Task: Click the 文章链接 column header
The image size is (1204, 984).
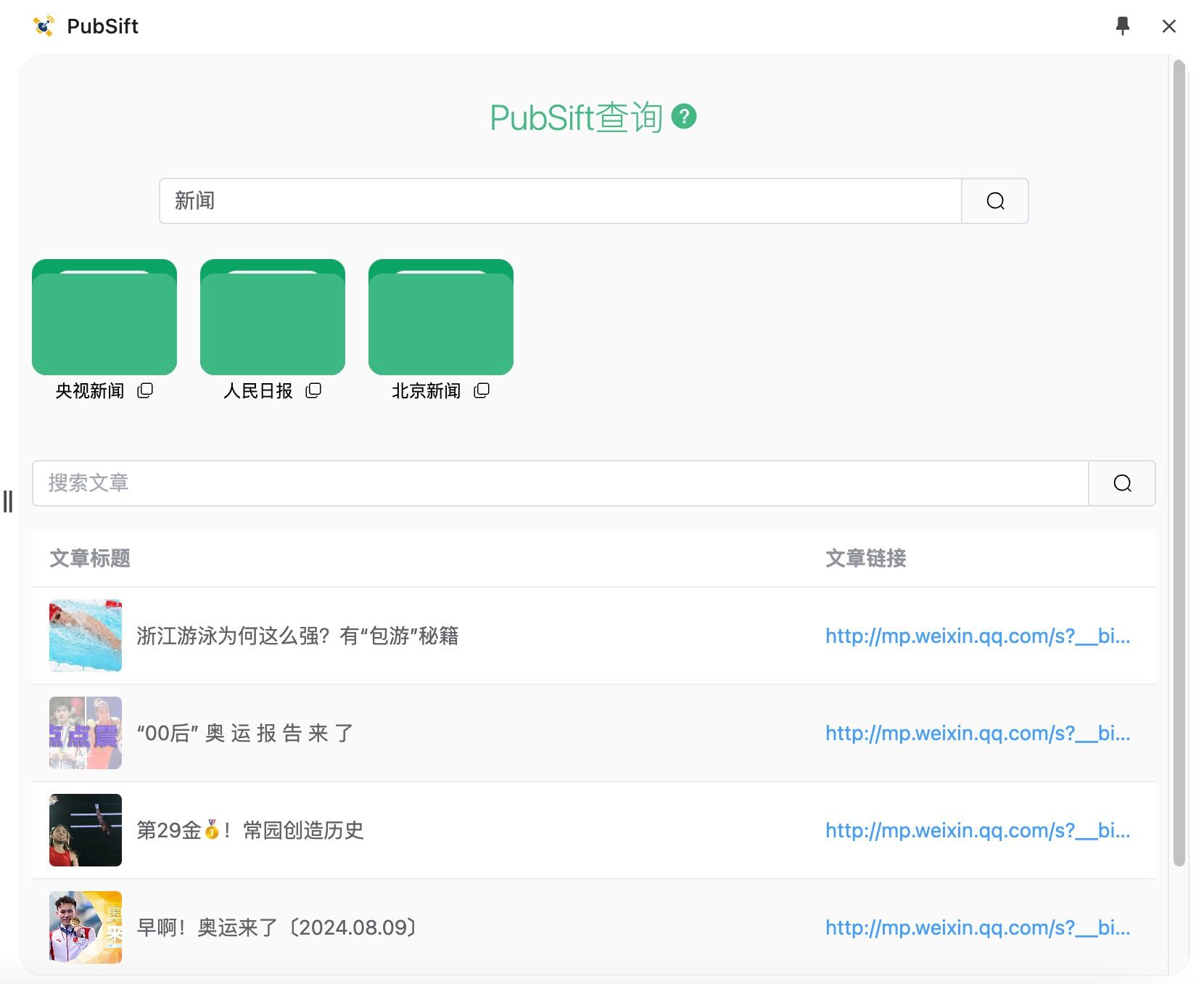Action: point(866,558)
